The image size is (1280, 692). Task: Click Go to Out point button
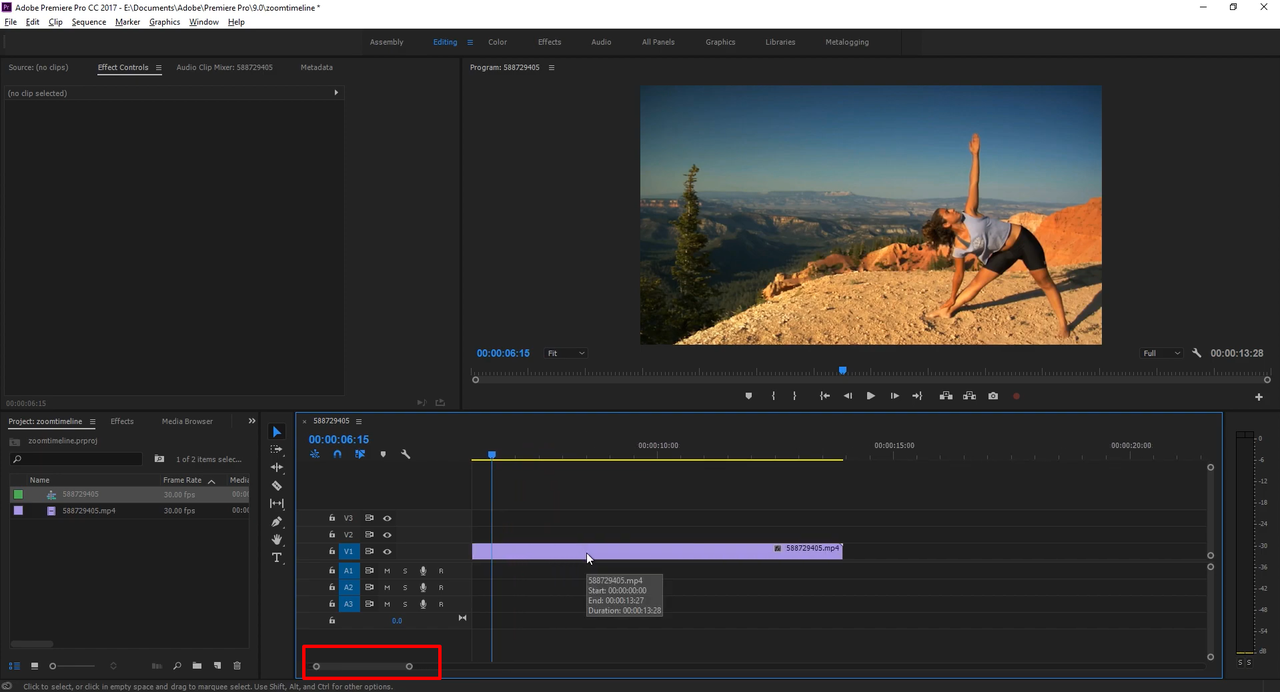917,396
